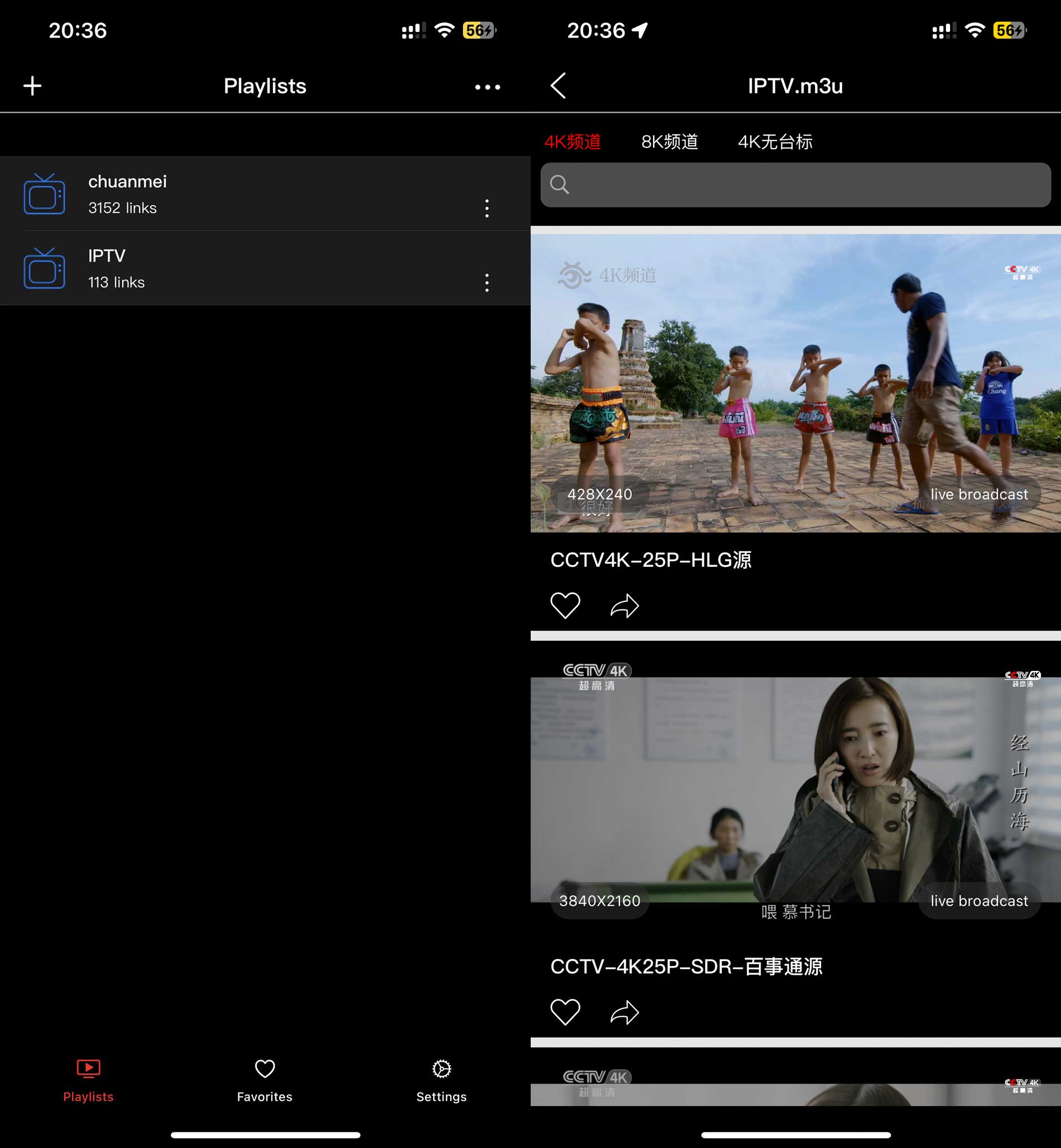The height and width of the screenshot is (1148, 1061).
Task: Favorite the CCTV4K-25P-HLG源 channel
Action: pyautogui.click(x=566, y=605)
